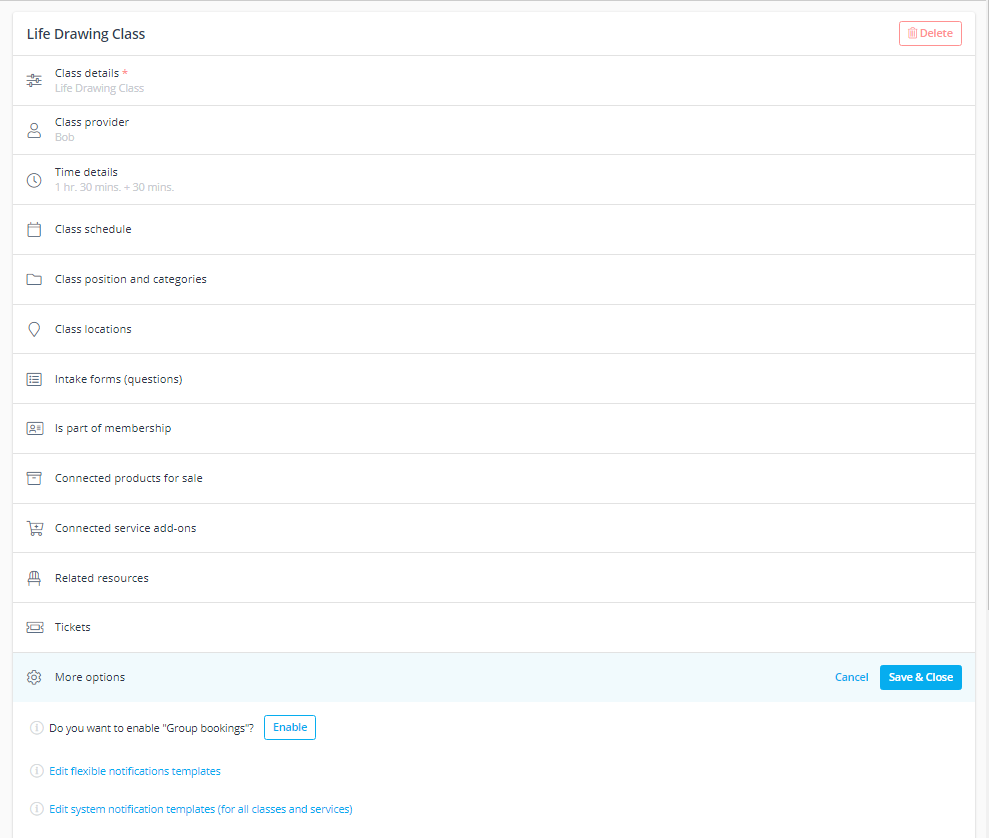Click the membership card icon
Image resolution: width=989 pixels, height=838 pixels.
pos(34,428)
